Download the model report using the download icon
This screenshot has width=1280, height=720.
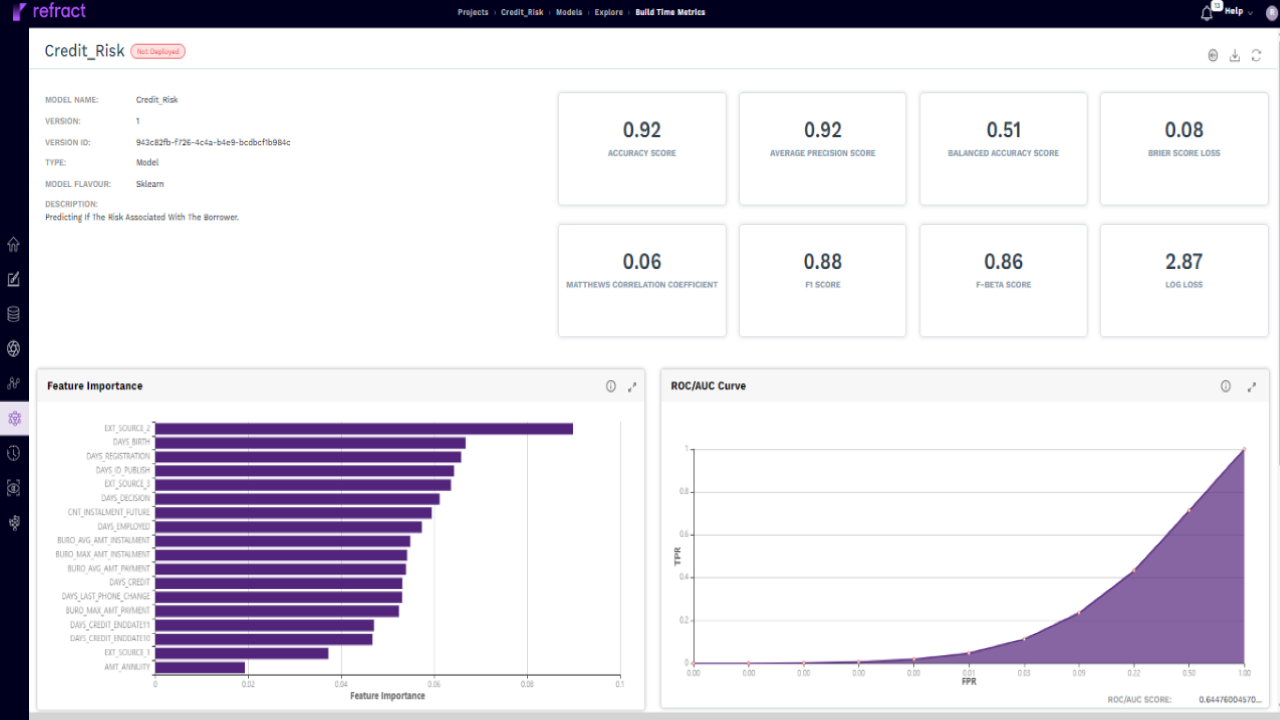pyautogui.click(x=1234, y=55)
